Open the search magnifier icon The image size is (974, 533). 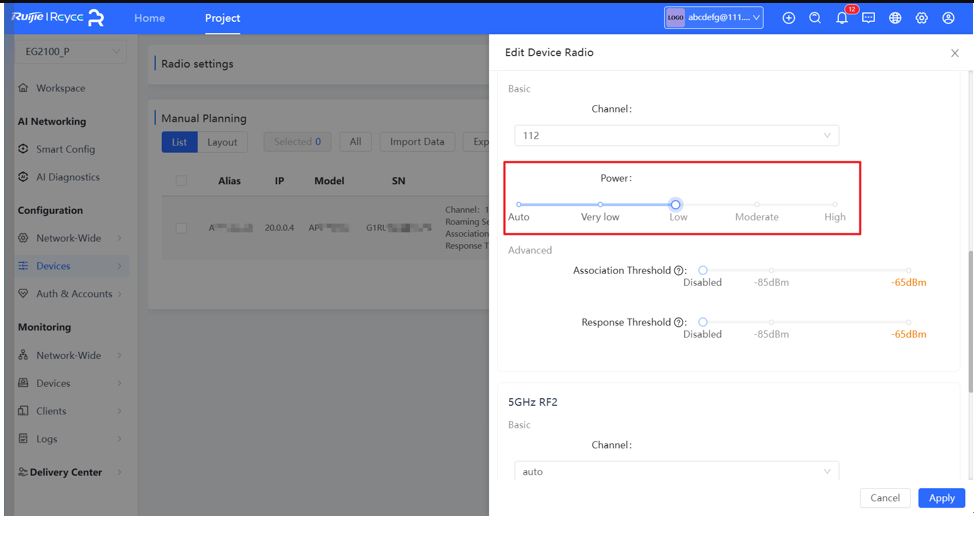815,18
